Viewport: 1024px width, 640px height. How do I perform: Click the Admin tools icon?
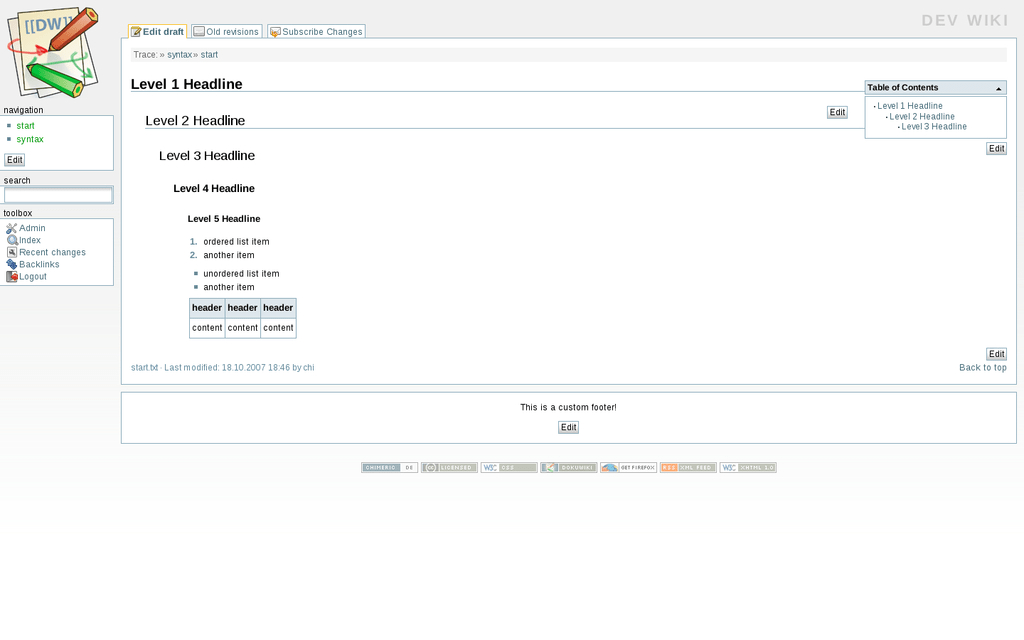pos(11,228)
